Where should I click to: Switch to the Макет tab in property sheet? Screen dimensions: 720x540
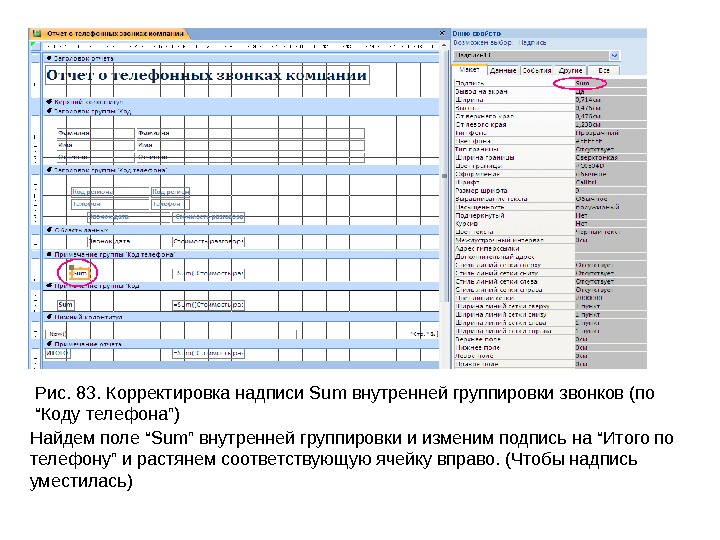[x=469, y=70]
